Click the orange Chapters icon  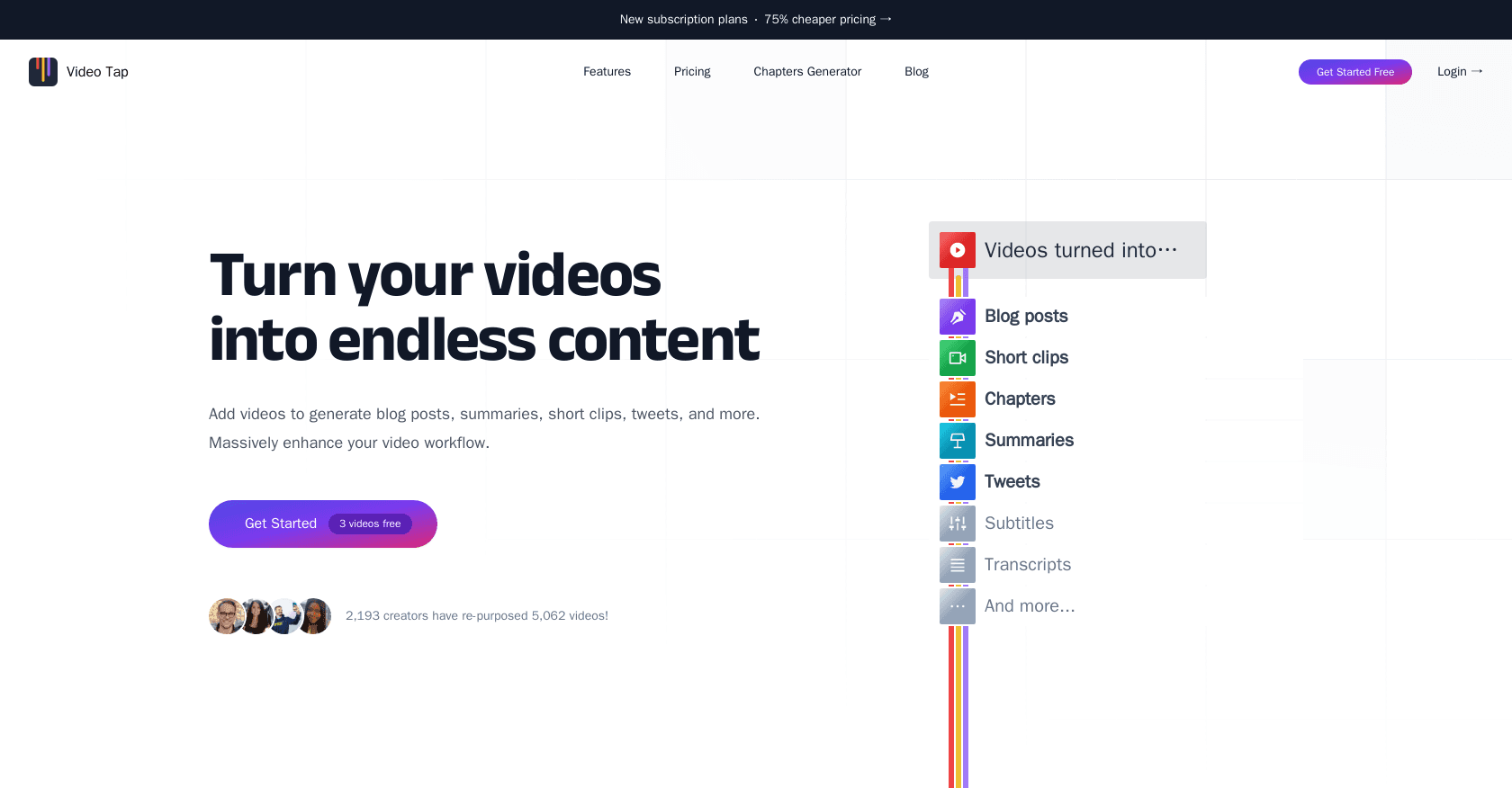coord(958,399)
